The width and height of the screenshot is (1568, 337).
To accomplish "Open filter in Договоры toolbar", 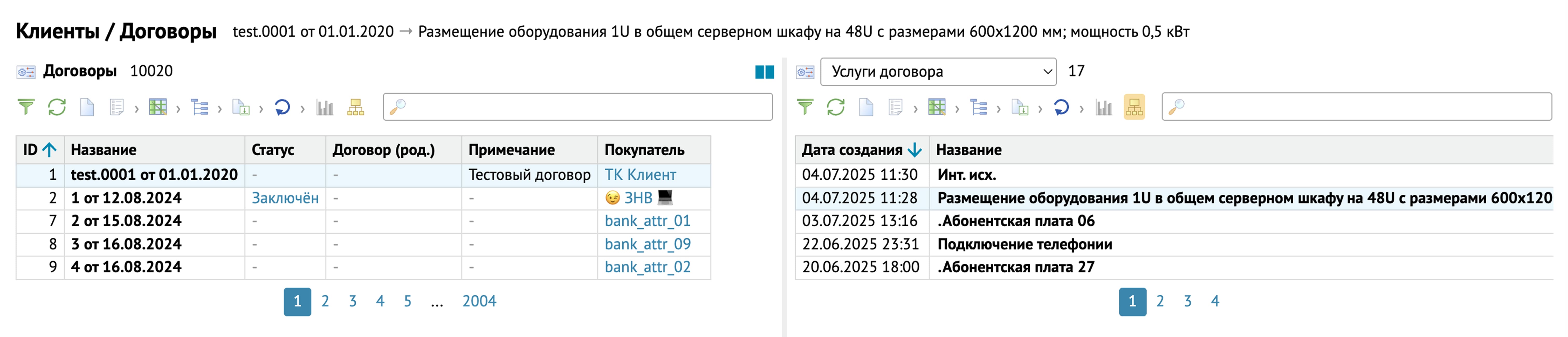I will click(26, 107).
